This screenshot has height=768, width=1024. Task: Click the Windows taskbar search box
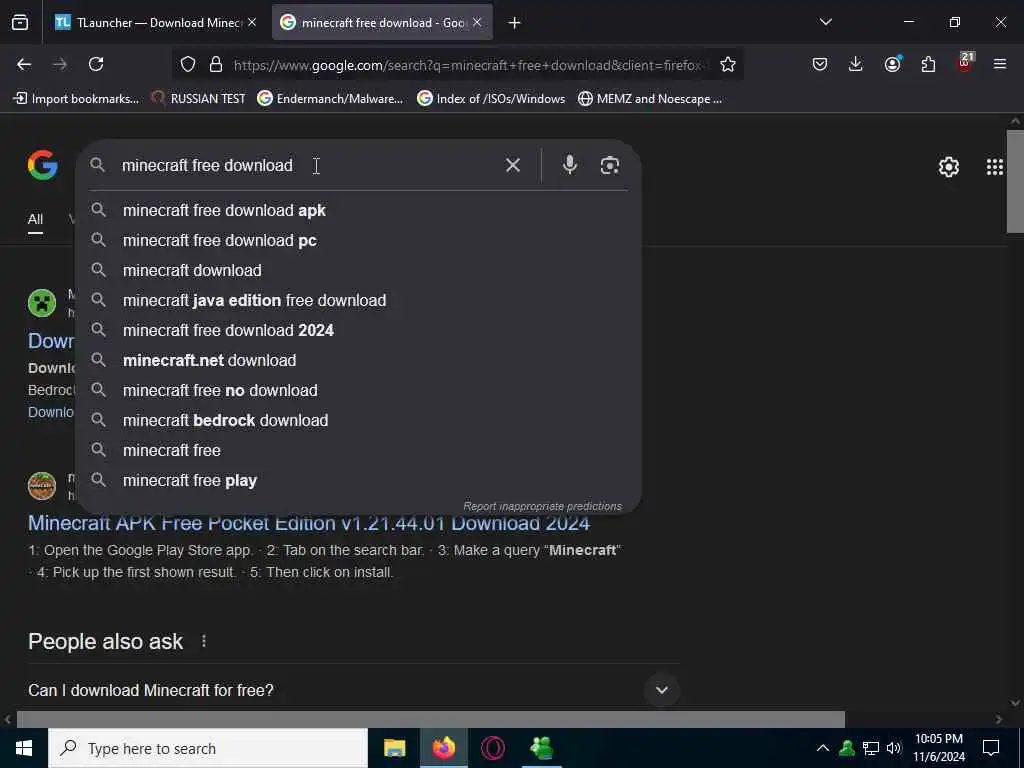208,748
